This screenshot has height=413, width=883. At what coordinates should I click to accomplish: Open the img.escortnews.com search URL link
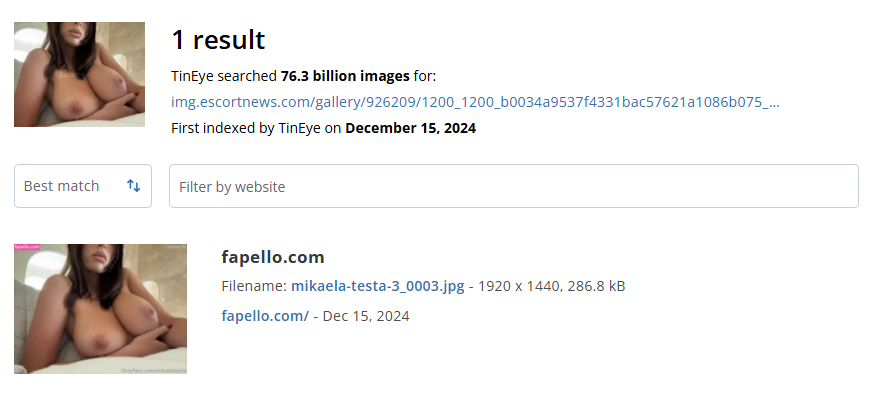click(x=475, y=102)
